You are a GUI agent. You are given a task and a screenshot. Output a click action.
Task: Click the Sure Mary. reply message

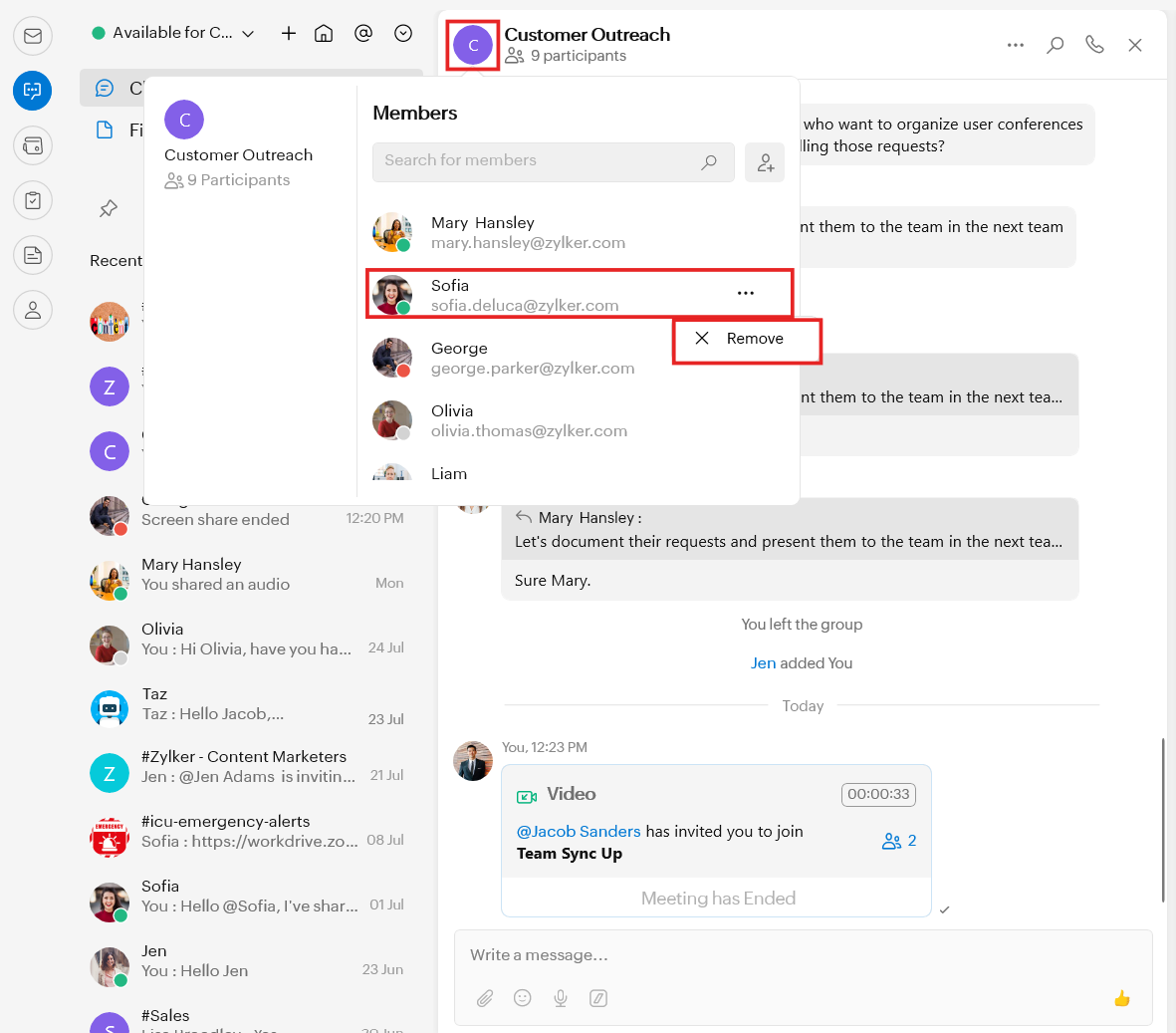[553, 581]
